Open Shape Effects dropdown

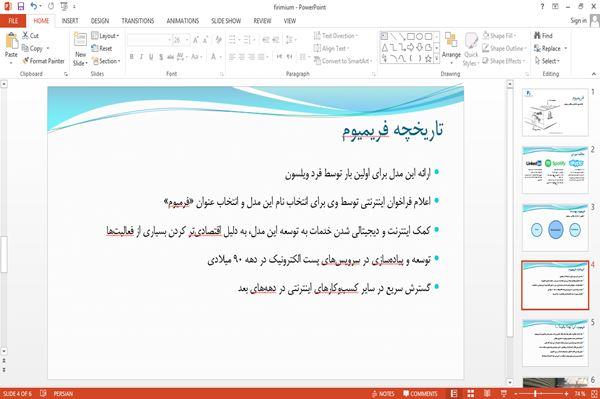click(504, 61)
